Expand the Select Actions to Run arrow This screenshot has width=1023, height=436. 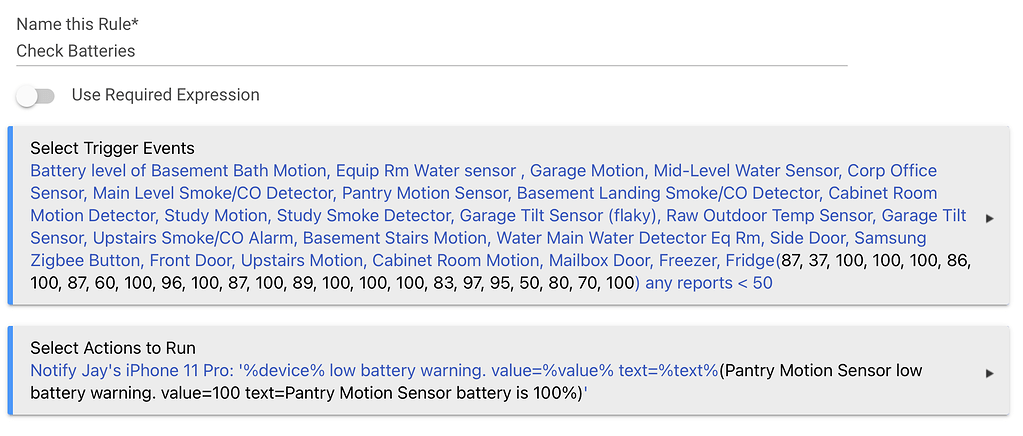point(990,372)
